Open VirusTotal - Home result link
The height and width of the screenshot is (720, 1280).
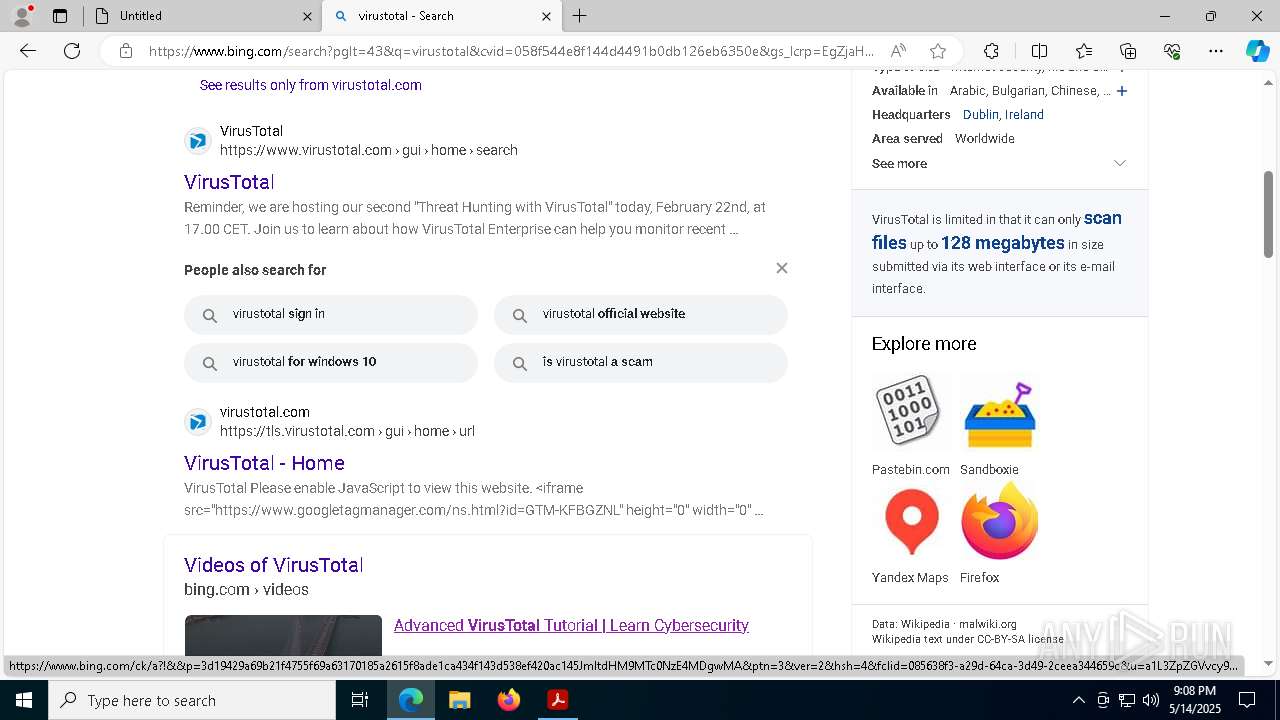tap(264, 463)
